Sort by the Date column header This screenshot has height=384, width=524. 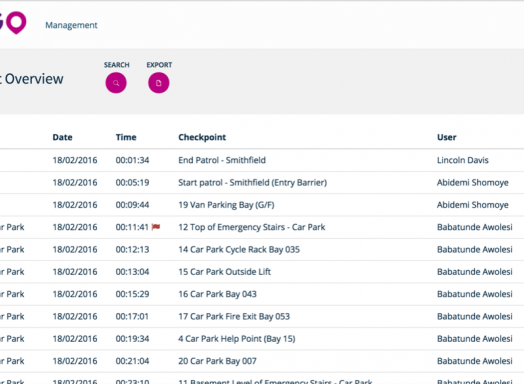[x=62, y=137]
